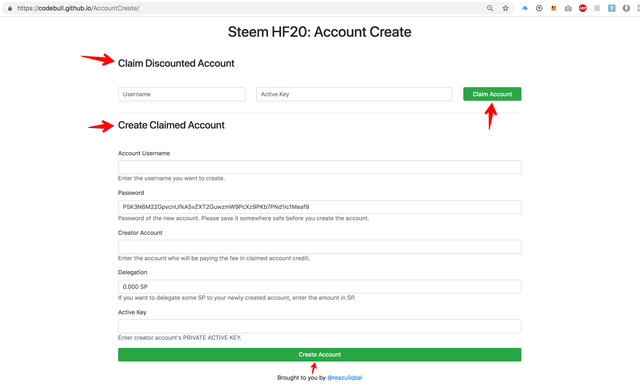
Task: Click the Claim Account button
Action: [x=492, y=94]
